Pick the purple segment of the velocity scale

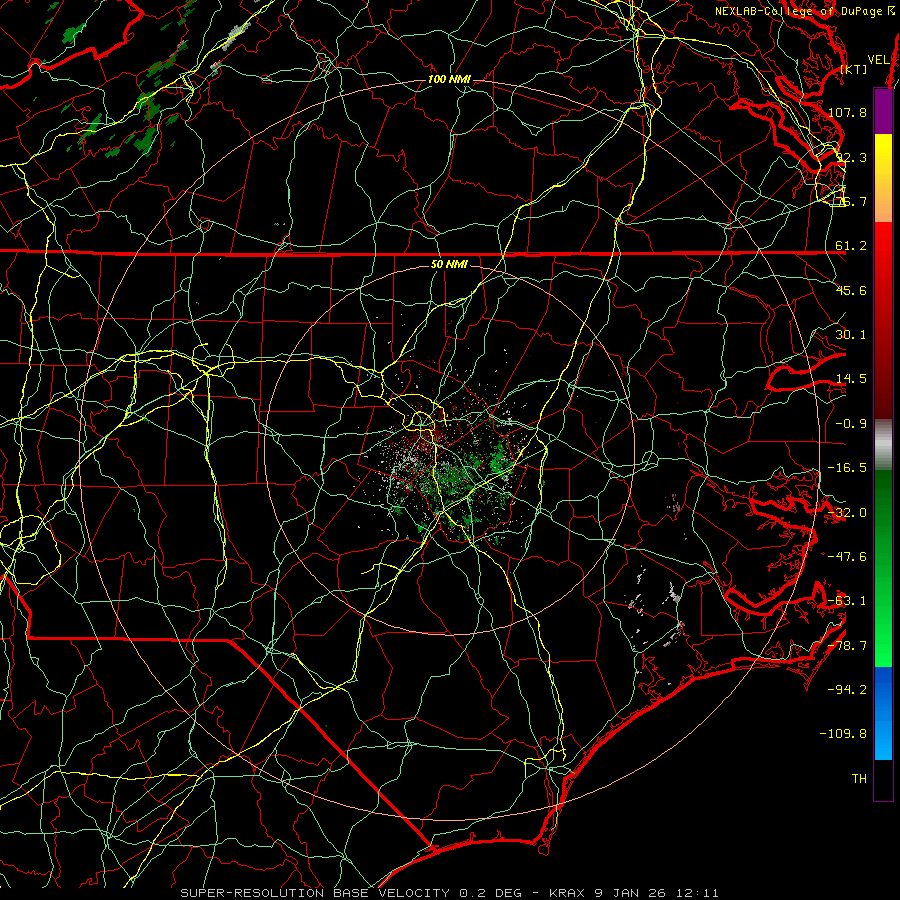(x=883, y=111)
